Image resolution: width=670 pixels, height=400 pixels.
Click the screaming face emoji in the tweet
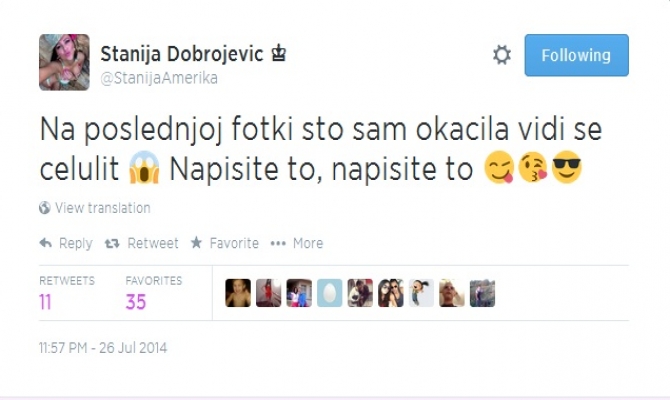point(144,170)
